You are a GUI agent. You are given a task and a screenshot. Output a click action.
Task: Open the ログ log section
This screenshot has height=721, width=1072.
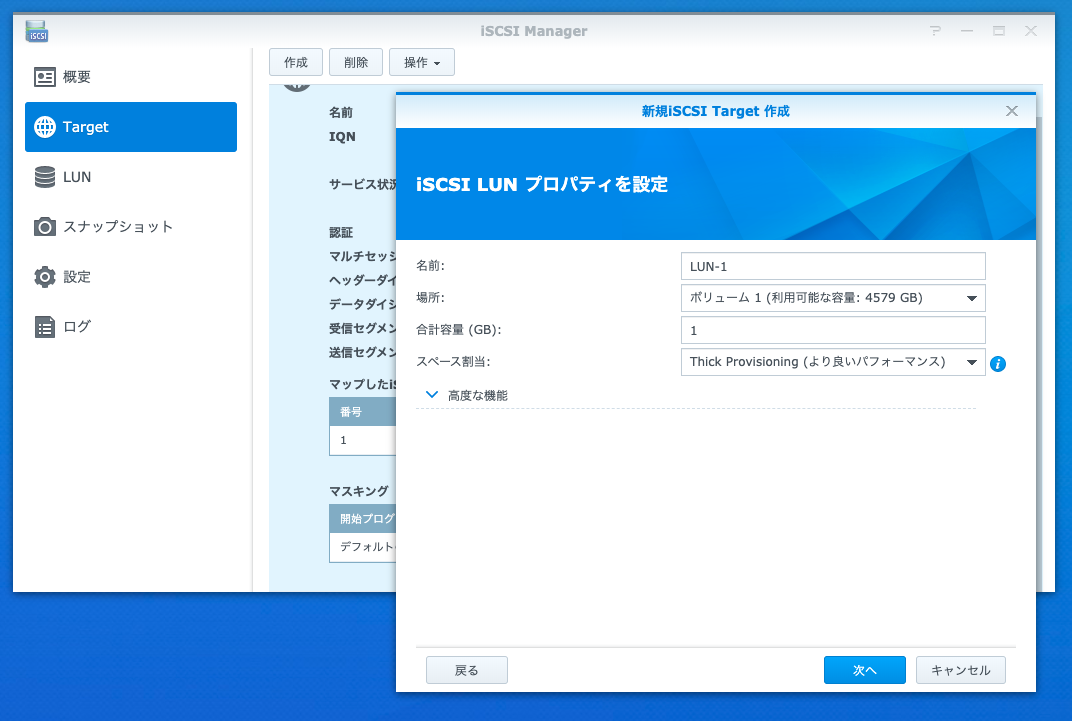click(131, 327)
